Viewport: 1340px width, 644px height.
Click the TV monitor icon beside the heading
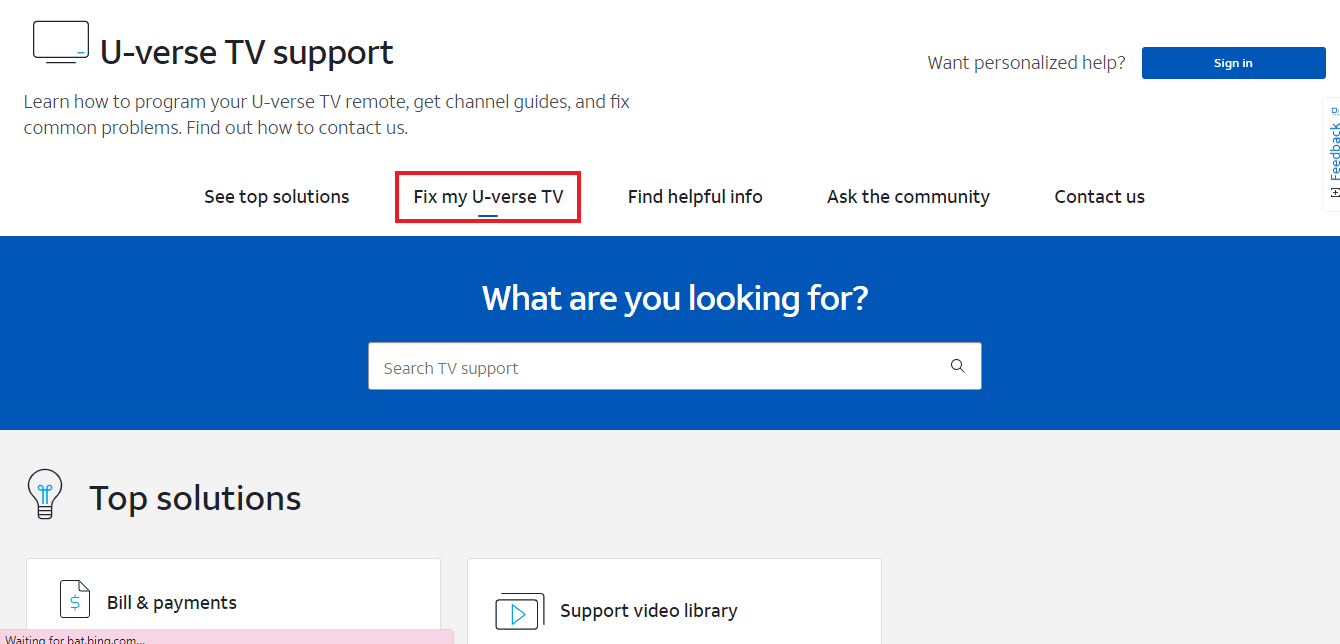(x=61, y=43)
